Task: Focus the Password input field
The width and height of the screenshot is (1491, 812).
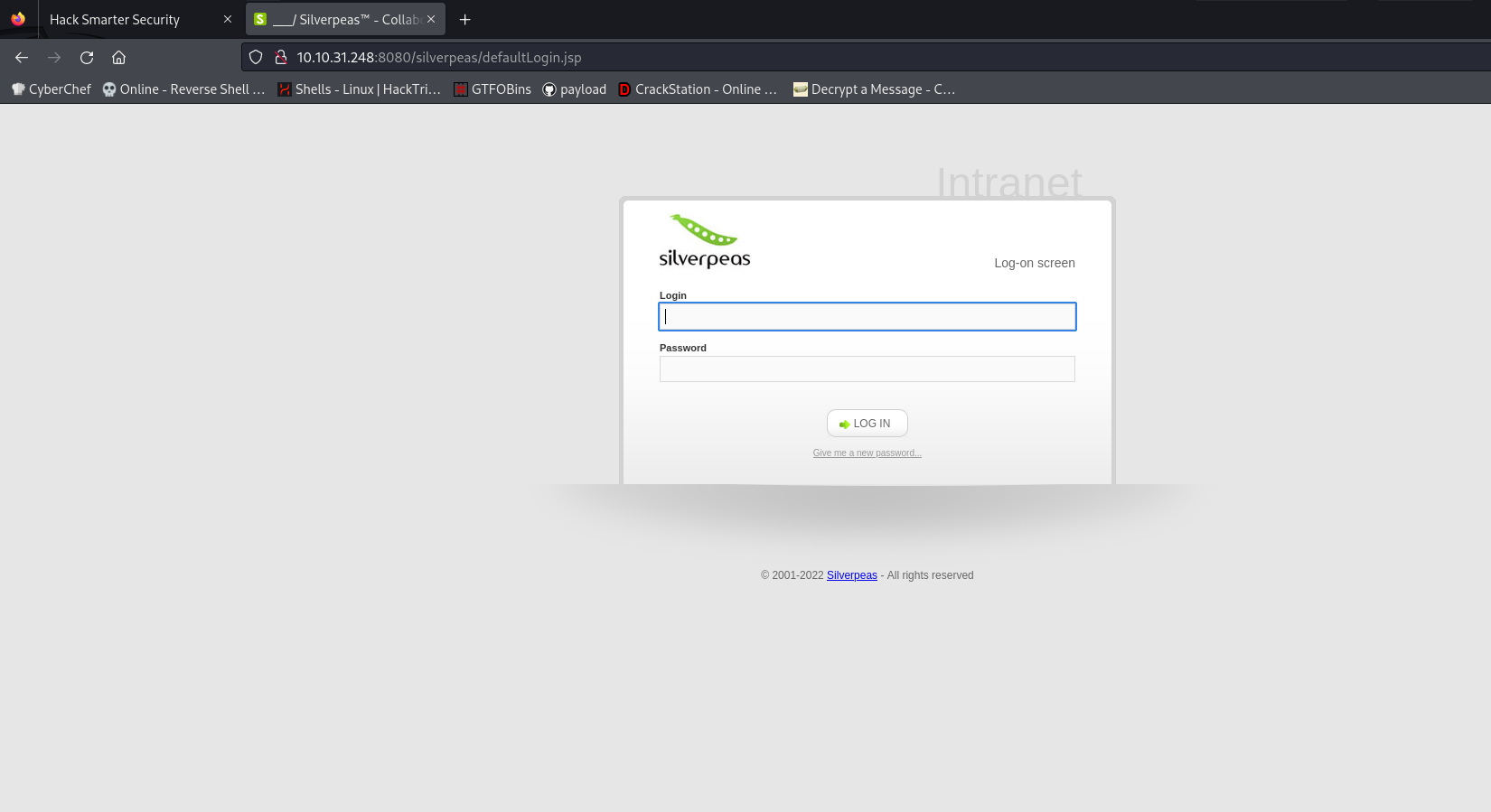Action: point(867,369)
